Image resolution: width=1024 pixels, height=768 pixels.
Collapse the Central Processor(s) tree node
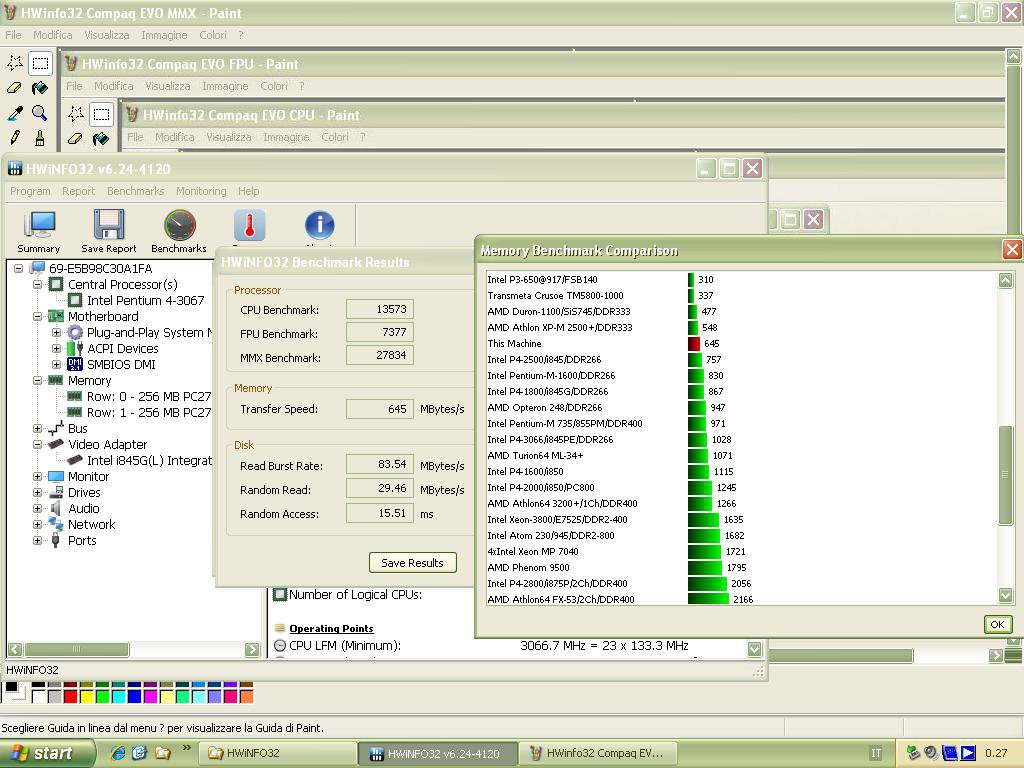point(38,285)
